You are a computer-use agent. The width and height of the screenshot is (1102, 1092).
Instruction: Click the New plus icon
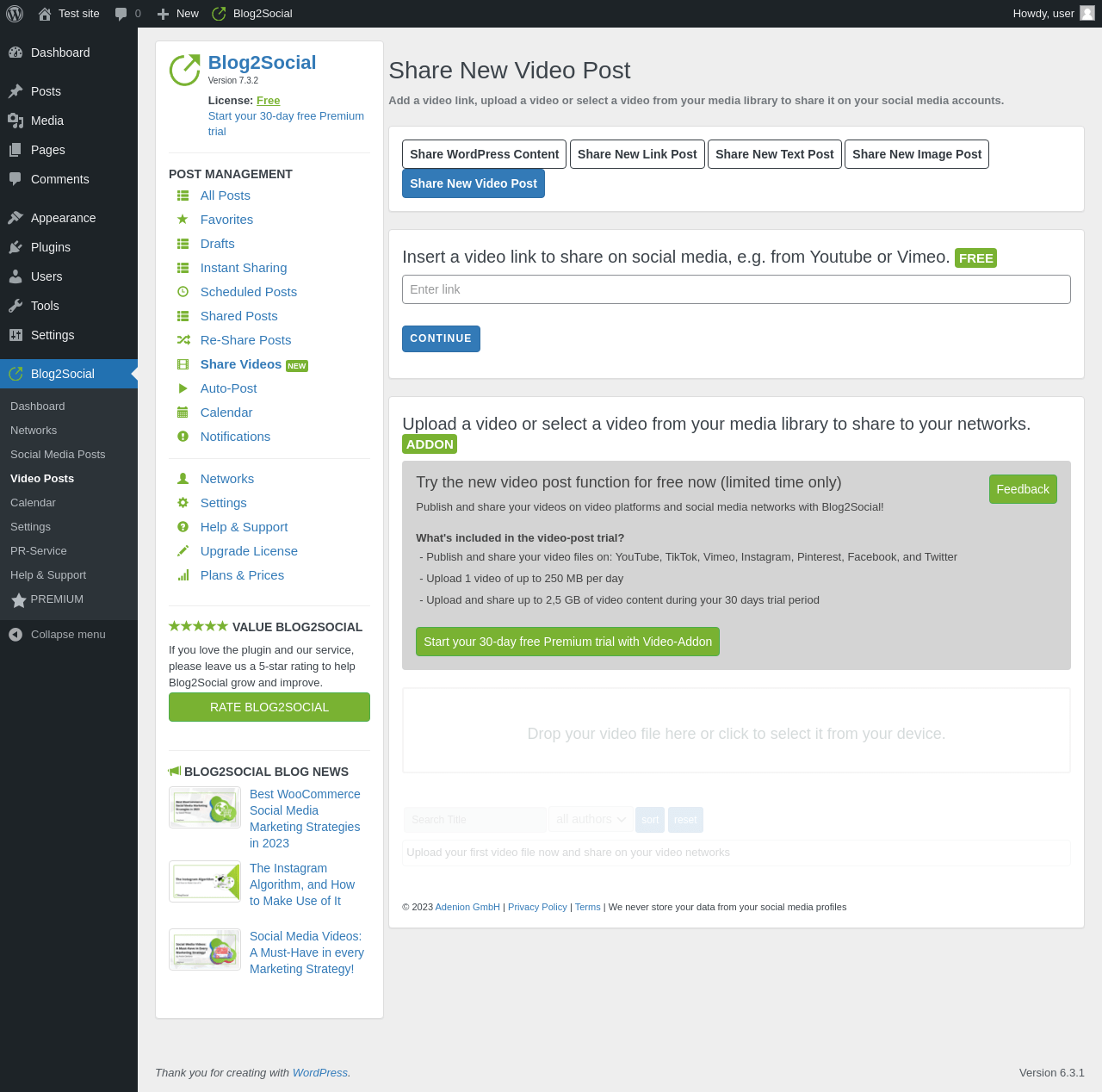click(x=163, y=14)
